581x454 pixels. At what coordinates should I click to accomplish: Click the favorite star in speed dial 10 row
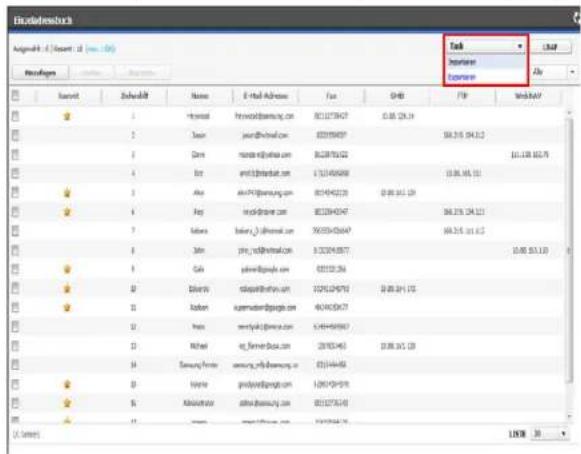pos(67,288)
